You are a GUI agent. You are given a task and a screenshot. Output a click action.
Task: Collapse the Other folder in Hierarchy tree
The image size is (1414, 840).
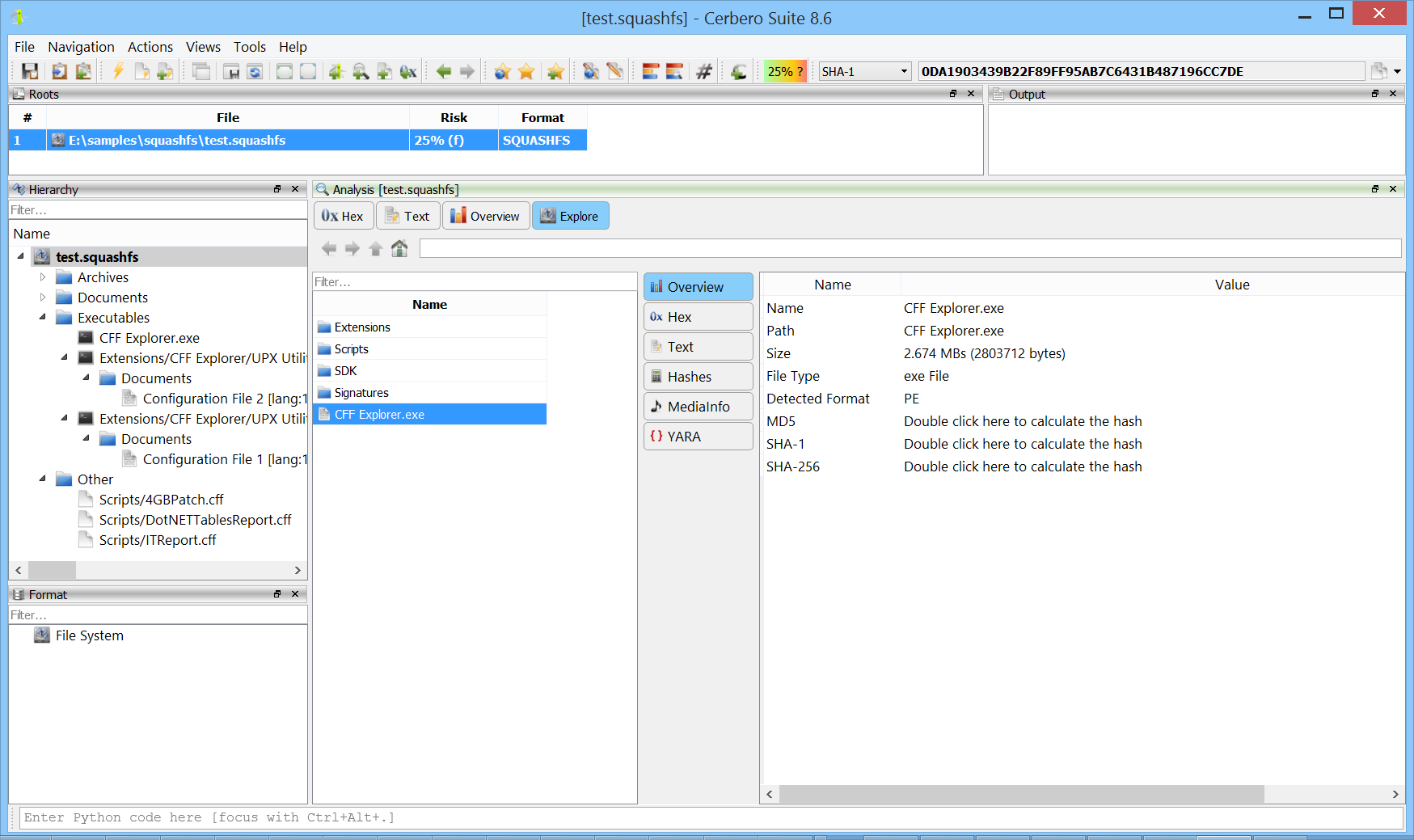click(x=43, y=479)
